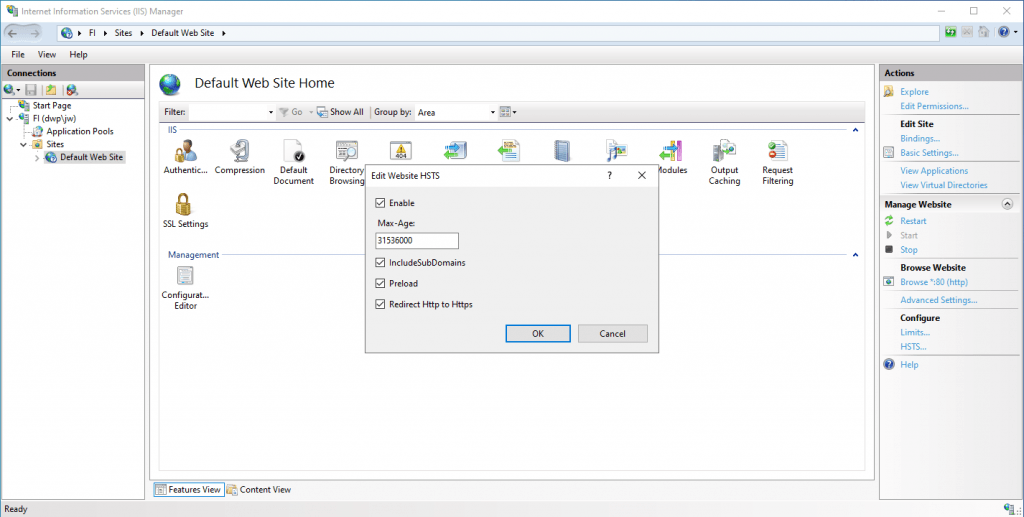Open the Configuration Editor icon

point(185,277)
